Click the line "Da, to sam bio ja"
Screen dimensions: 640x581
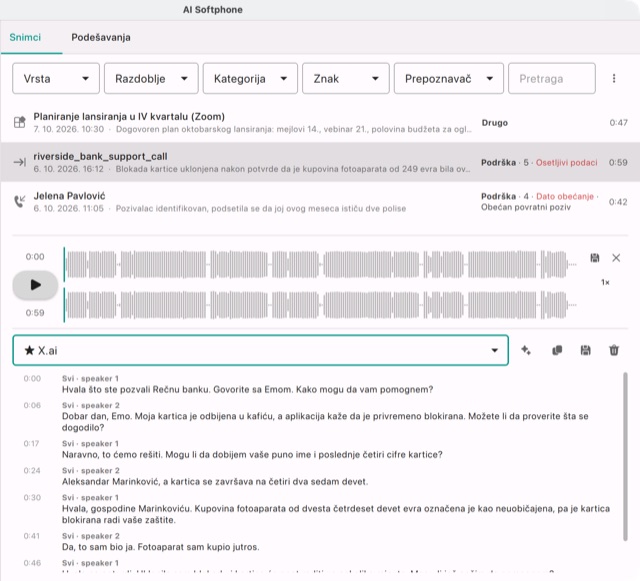click(160, 547)
